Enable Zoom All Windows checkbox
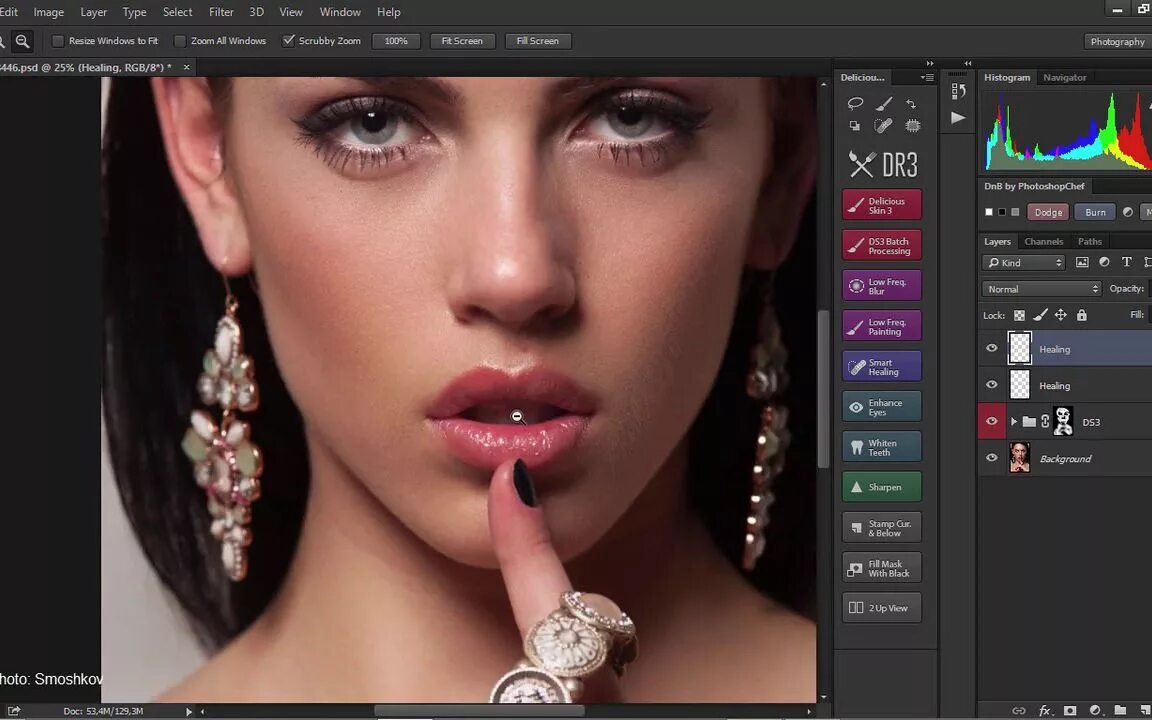 coord(179,41)
